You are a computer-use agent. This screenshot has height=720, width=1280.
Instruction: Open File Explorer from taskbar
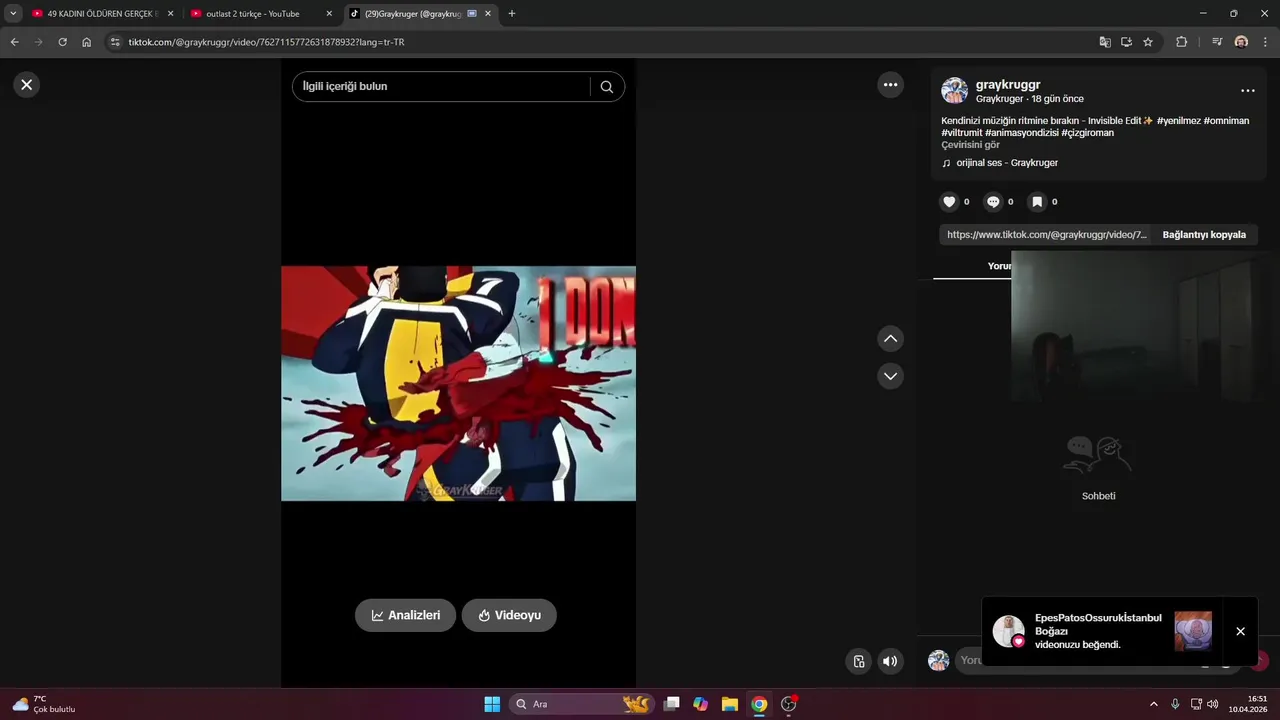[729, 704]
